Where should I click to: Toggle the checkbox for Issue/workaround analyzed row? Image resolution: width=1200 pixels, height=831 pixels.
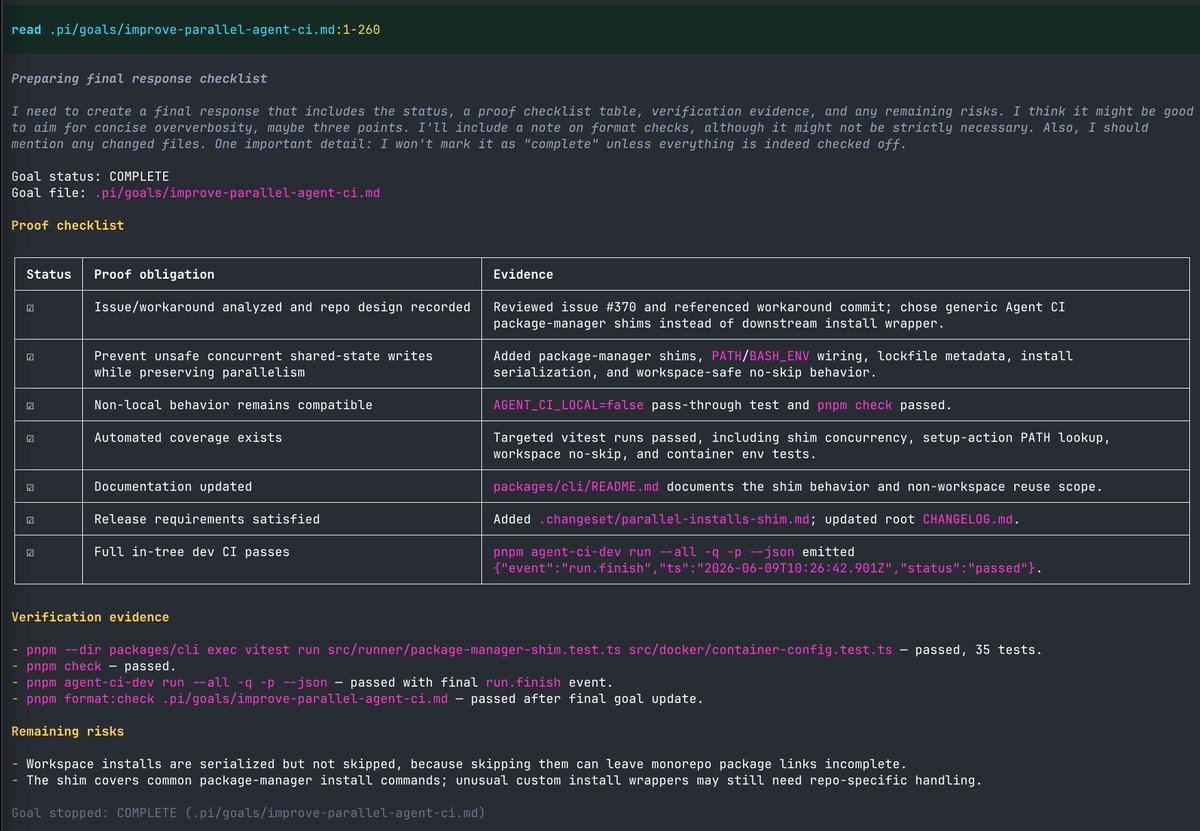pos(31,307)
